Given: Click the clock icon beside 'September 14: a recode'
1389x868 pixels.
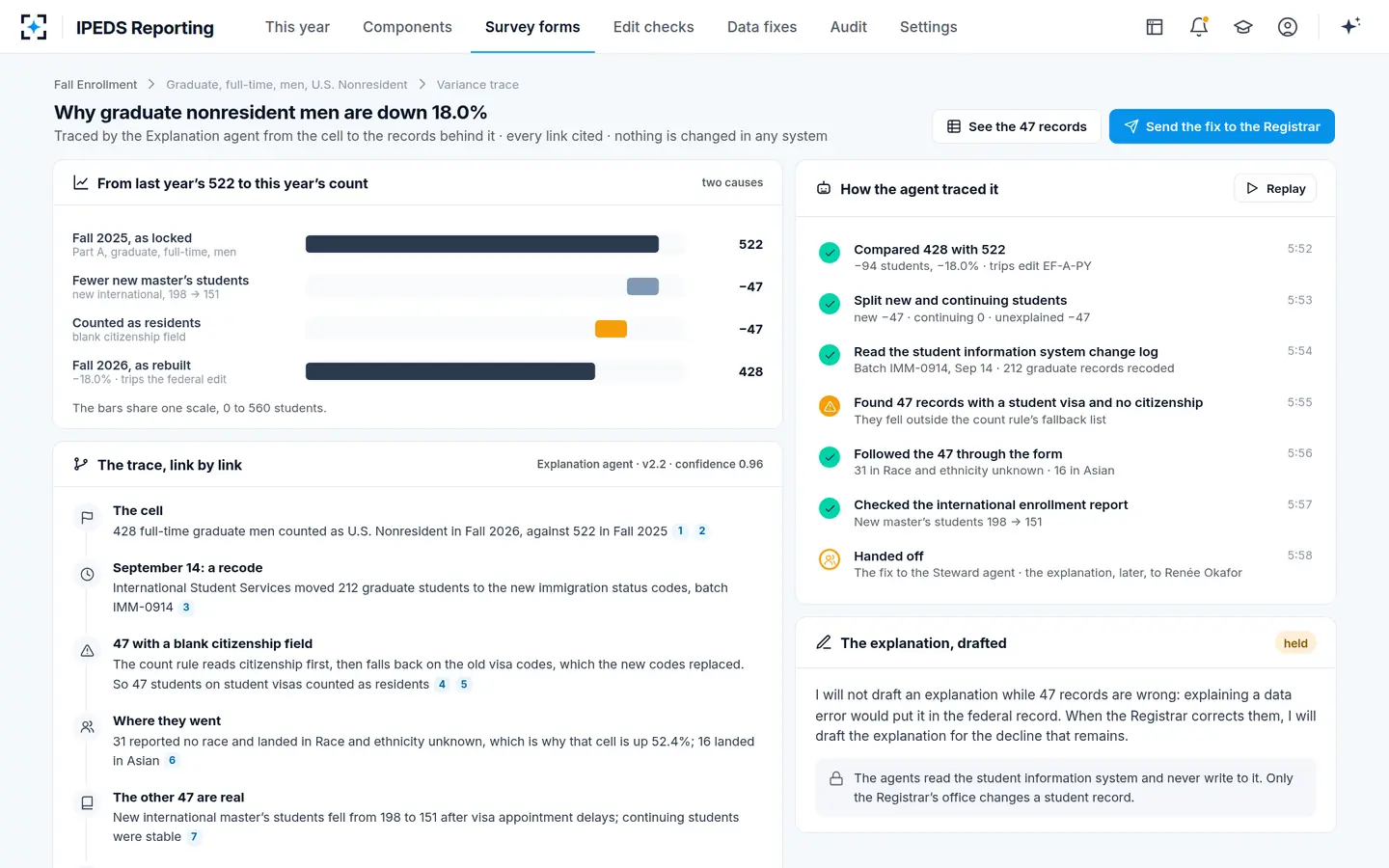Looking at the screenshot, I should tap(87, 575).
